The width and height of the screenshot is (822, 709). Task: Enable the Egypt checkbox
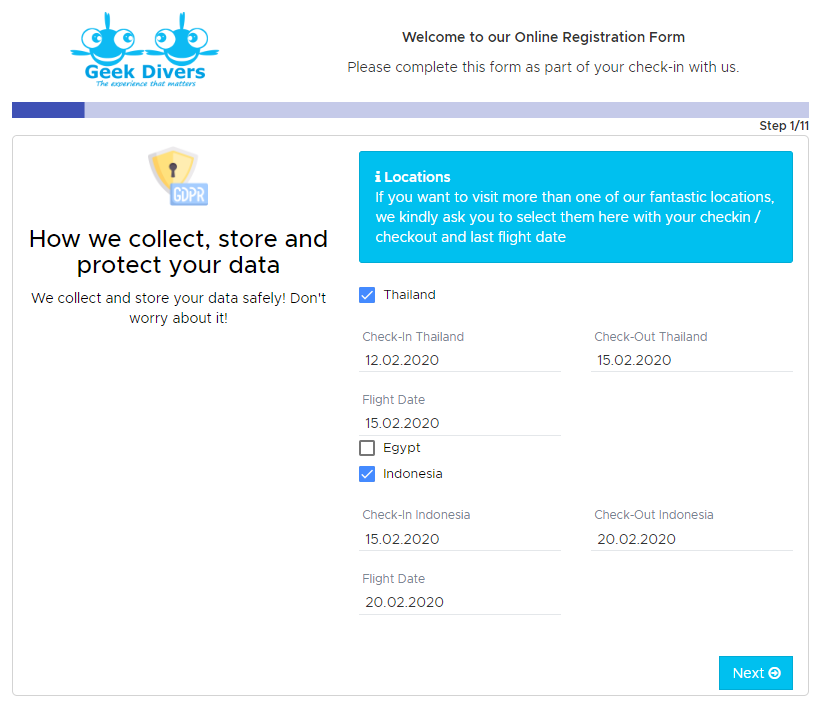click(x=367, y=448)
